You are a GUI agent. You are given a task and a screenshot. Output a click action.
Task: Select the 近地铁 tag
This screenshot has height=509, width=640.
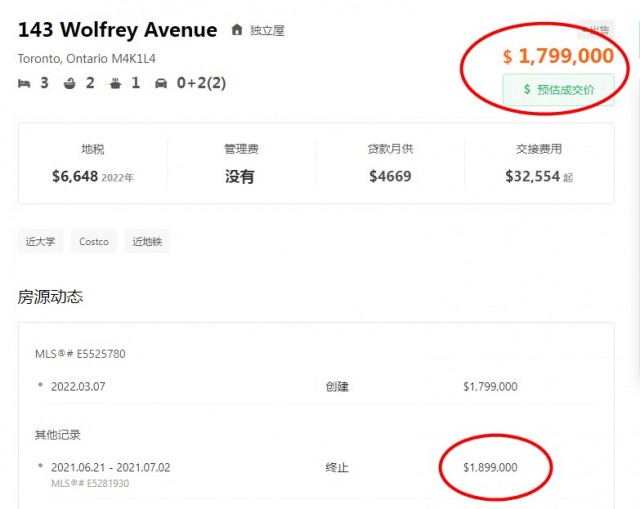click(x=146, y=241)
